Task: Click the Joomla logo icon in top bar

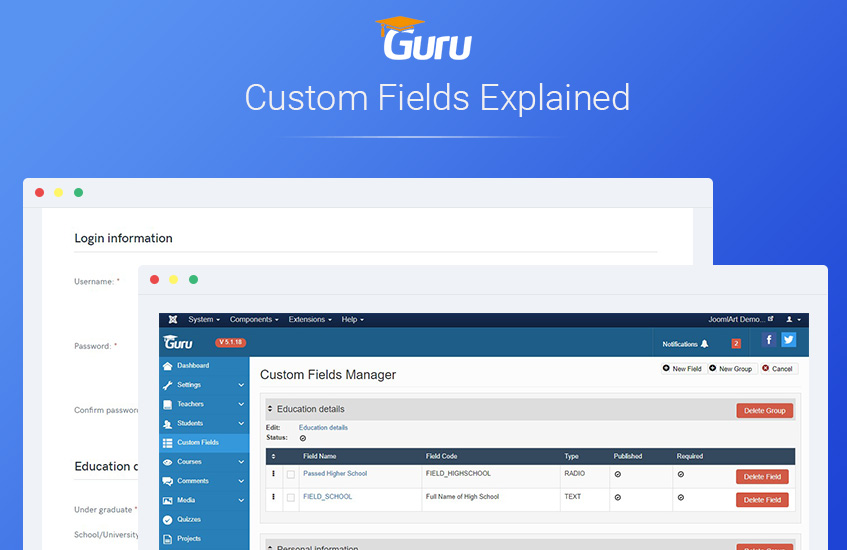Action: (172, 320)
